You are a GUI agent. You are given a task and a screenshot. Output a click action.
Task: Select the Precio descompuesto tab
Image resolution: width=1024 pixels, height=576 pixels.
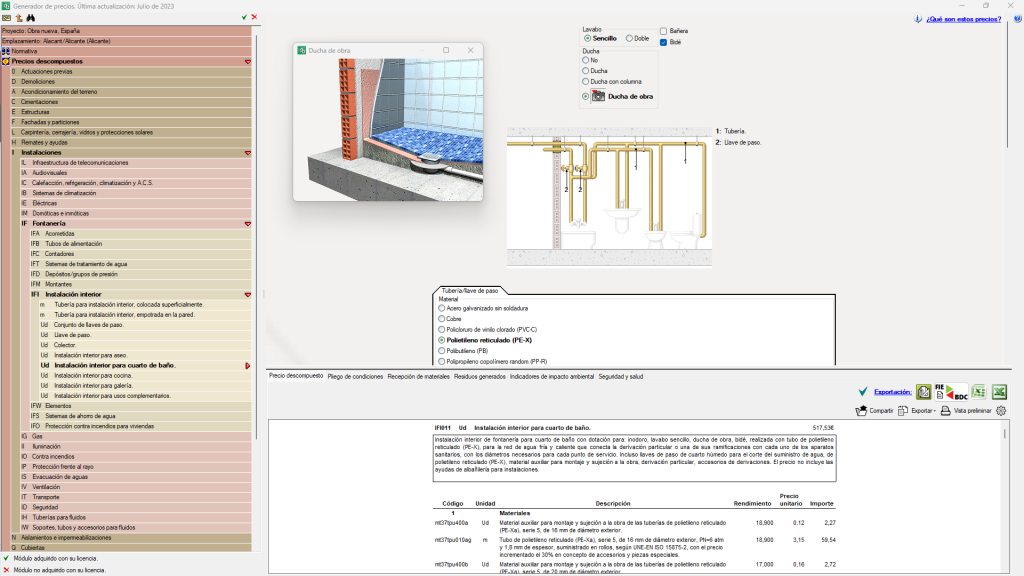[x=296, y=376]
